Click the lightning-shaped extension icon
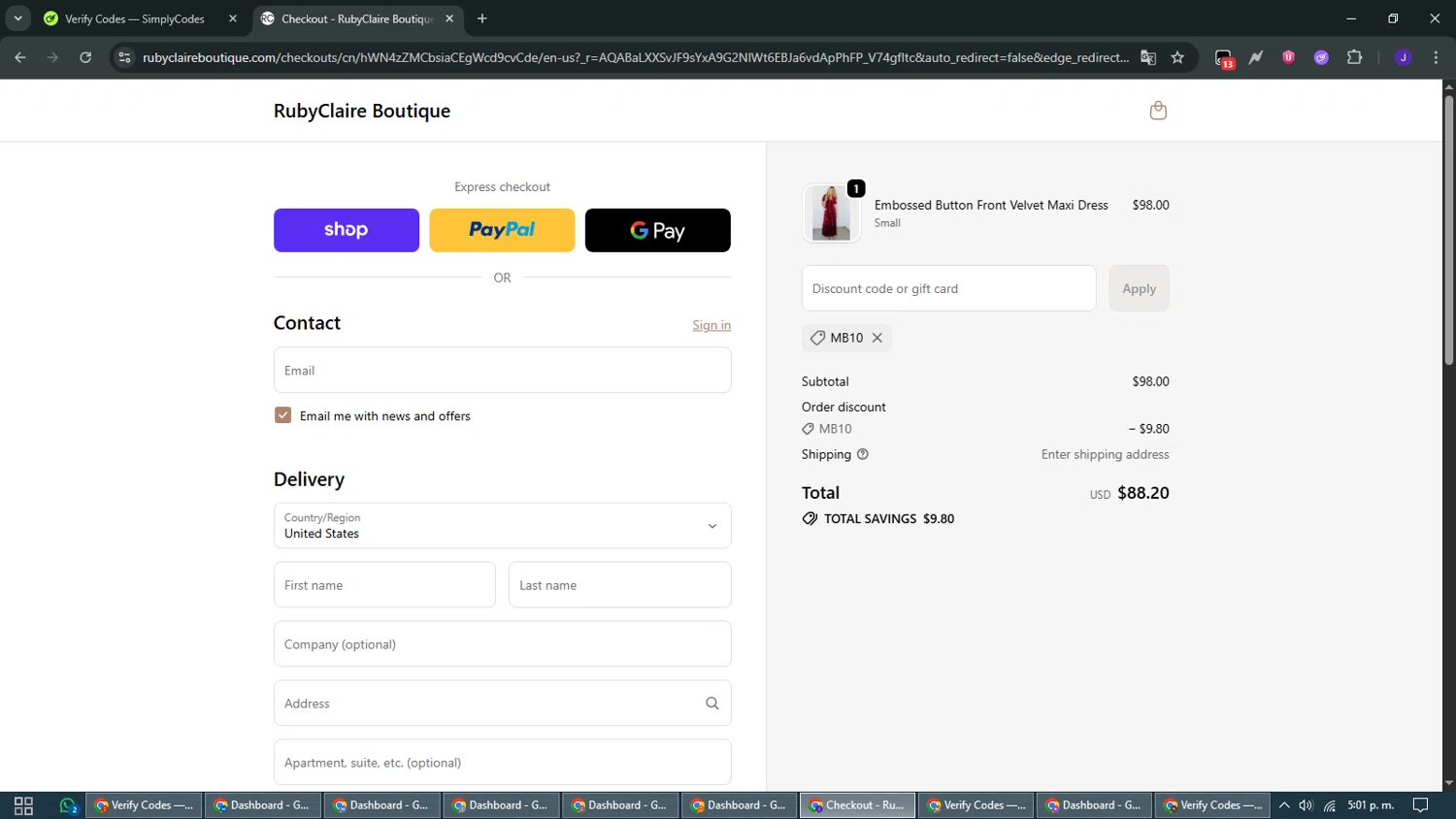1456x819 pixels. pyautogui.click(x=1256, y=57)
